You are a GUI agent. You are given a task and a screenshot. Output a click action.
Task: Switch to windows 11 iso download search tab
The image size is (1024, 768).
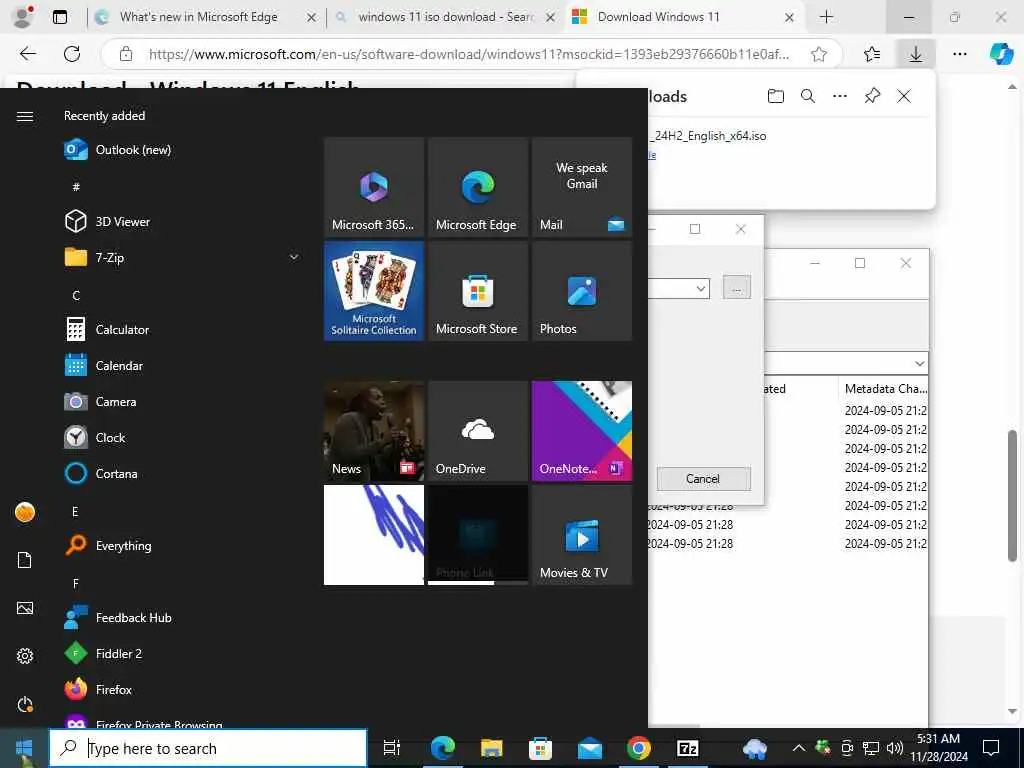(x=445, y=17)
